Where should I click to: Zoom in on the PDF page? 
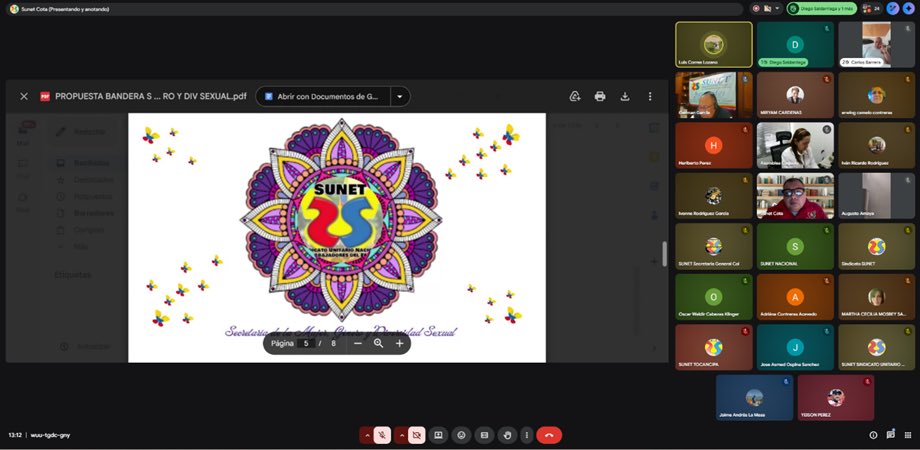(400, 343)
